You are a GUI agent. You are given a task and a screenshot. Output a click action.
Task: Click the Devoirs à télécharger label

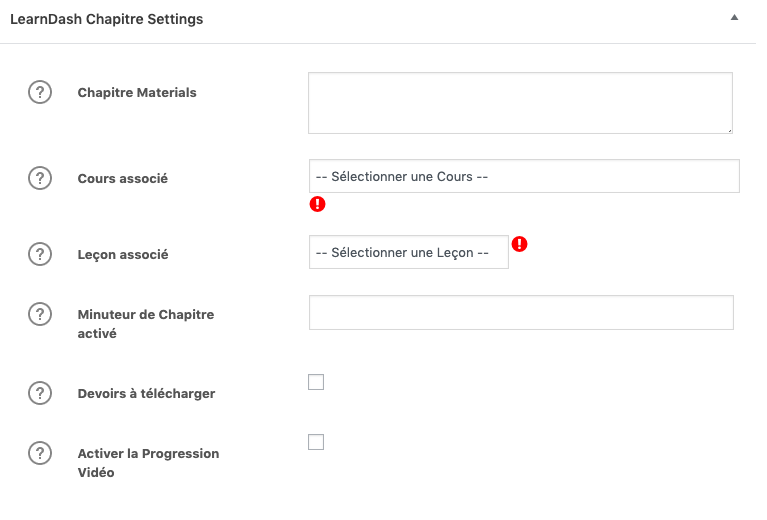146,394
